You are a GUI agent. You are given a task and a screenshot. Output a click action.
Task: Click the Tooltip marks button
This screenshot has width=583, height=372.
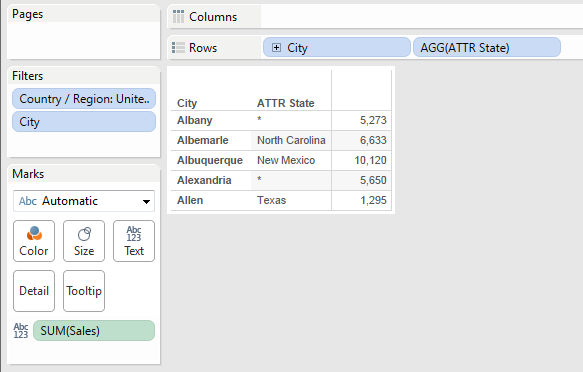(x=84, y=291)
